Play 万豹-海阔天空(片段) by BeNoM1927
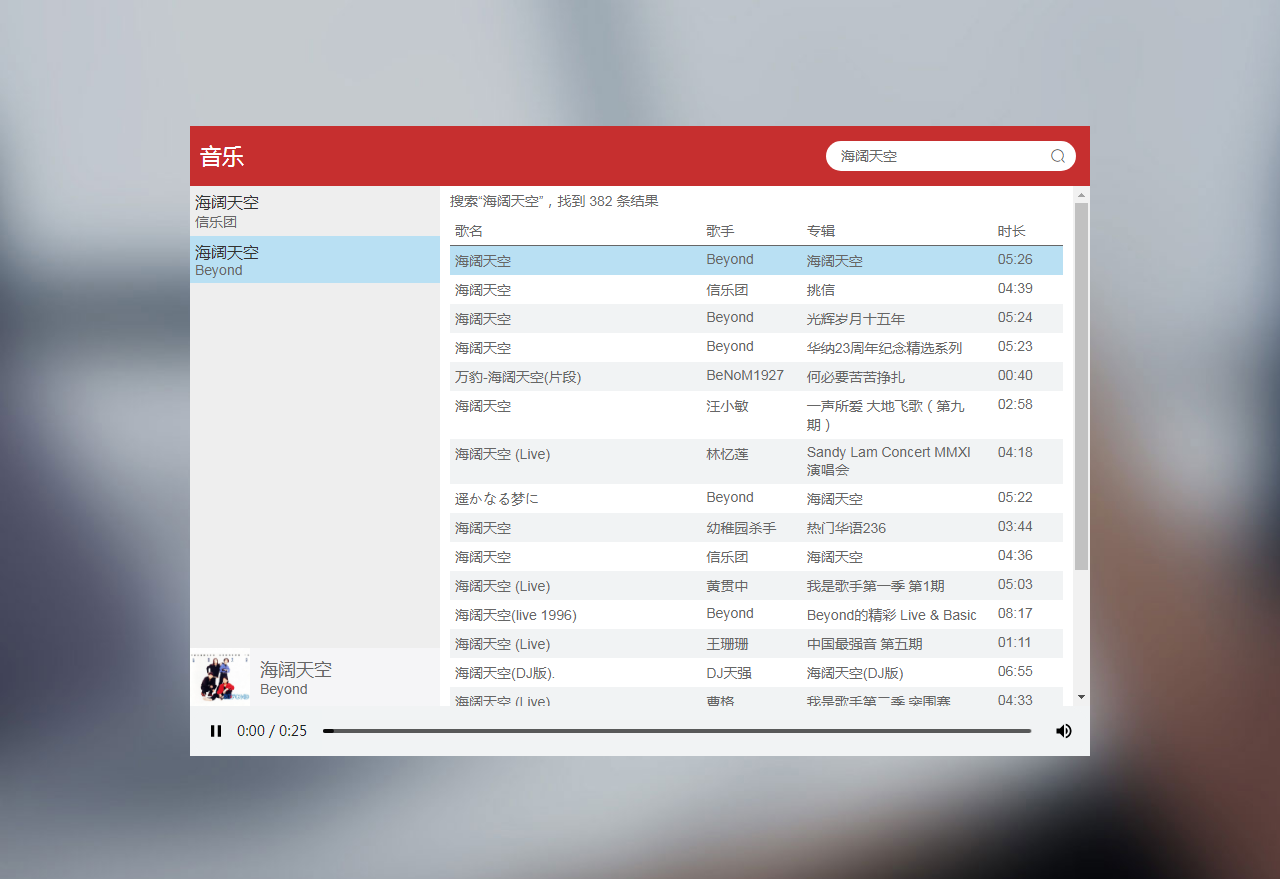 click(x=518, y=377)
